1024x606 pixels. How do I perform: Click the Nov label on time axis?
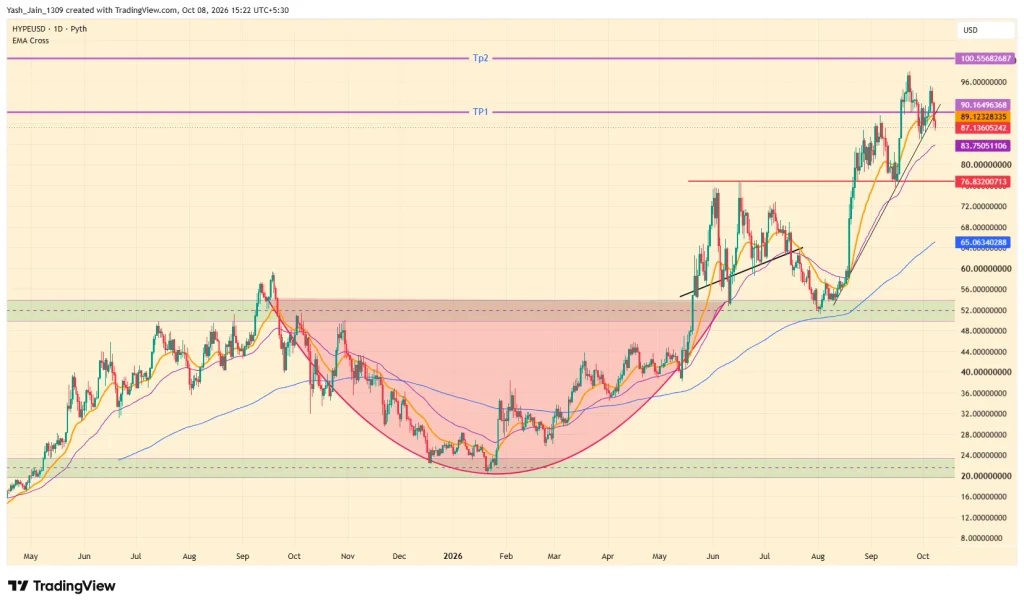(x=347, y=556)
